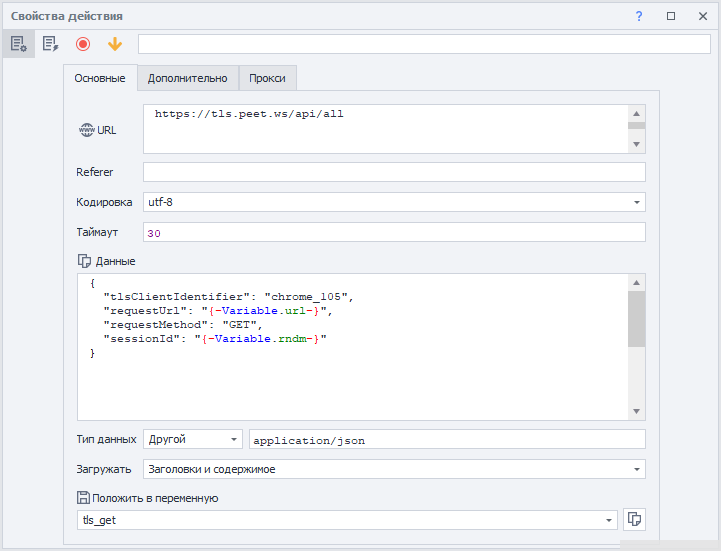Click the edit notes icon with pencil
Image resolution: width=721 pixels, height=551 pixels.
(50, 44)
